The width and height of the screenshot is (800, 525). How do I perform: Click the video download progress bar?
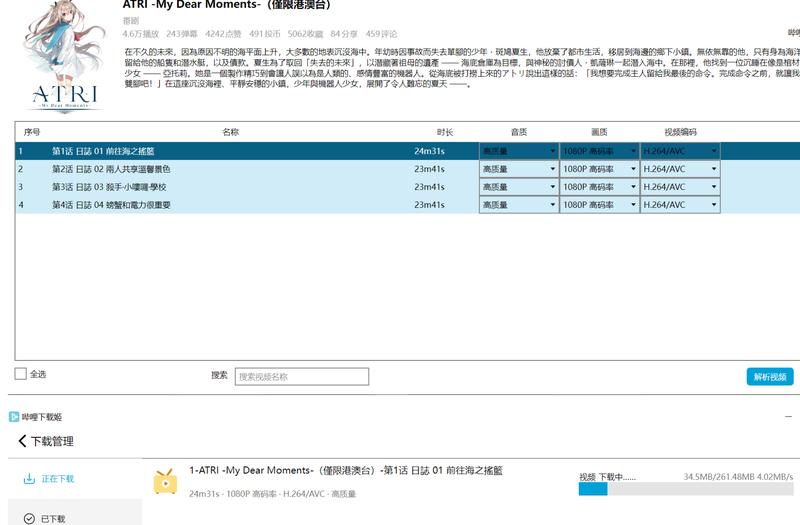tap(686, 489)
